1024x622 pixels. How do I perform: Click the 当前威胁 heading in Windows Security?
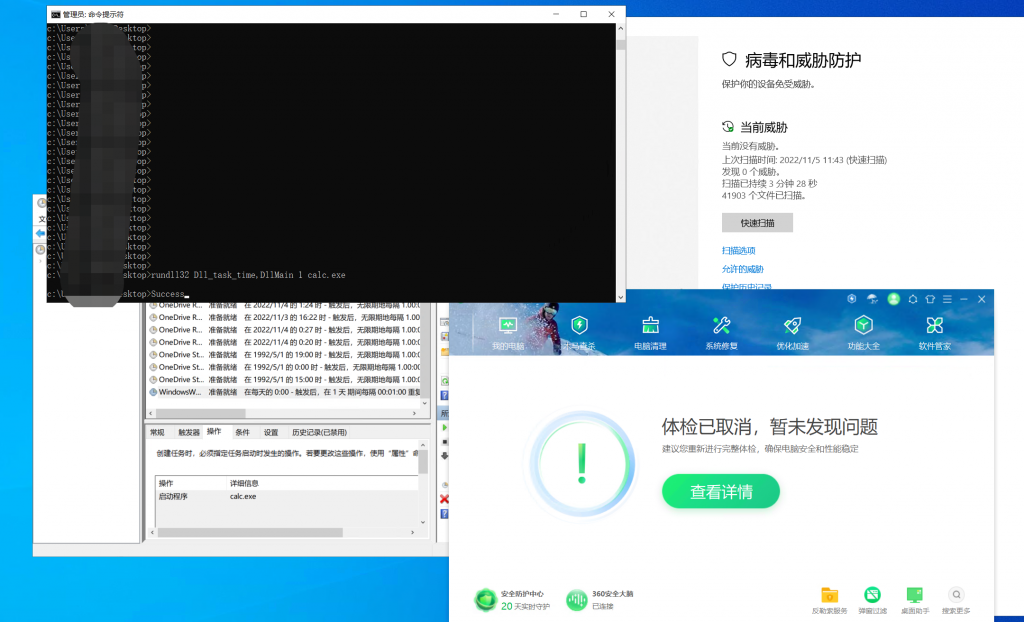pyautogui.click(x=763, y=127)
